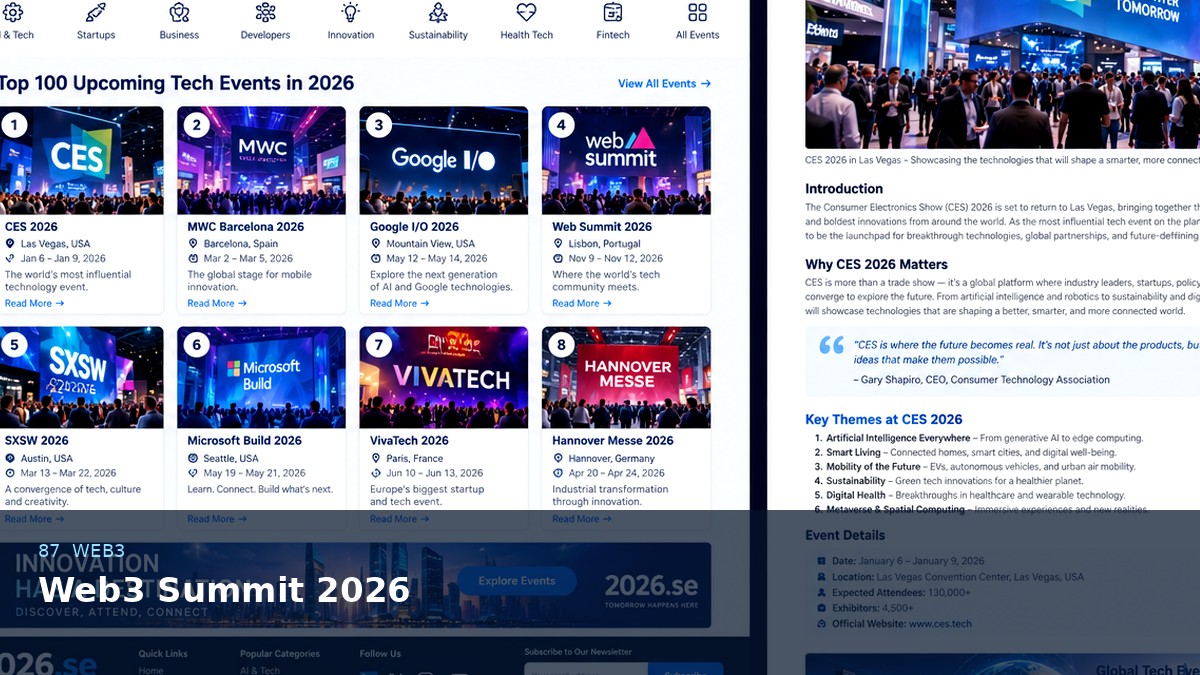
Task: Click the 'Introduction' article heading
Action: click(x=844, y=188)
